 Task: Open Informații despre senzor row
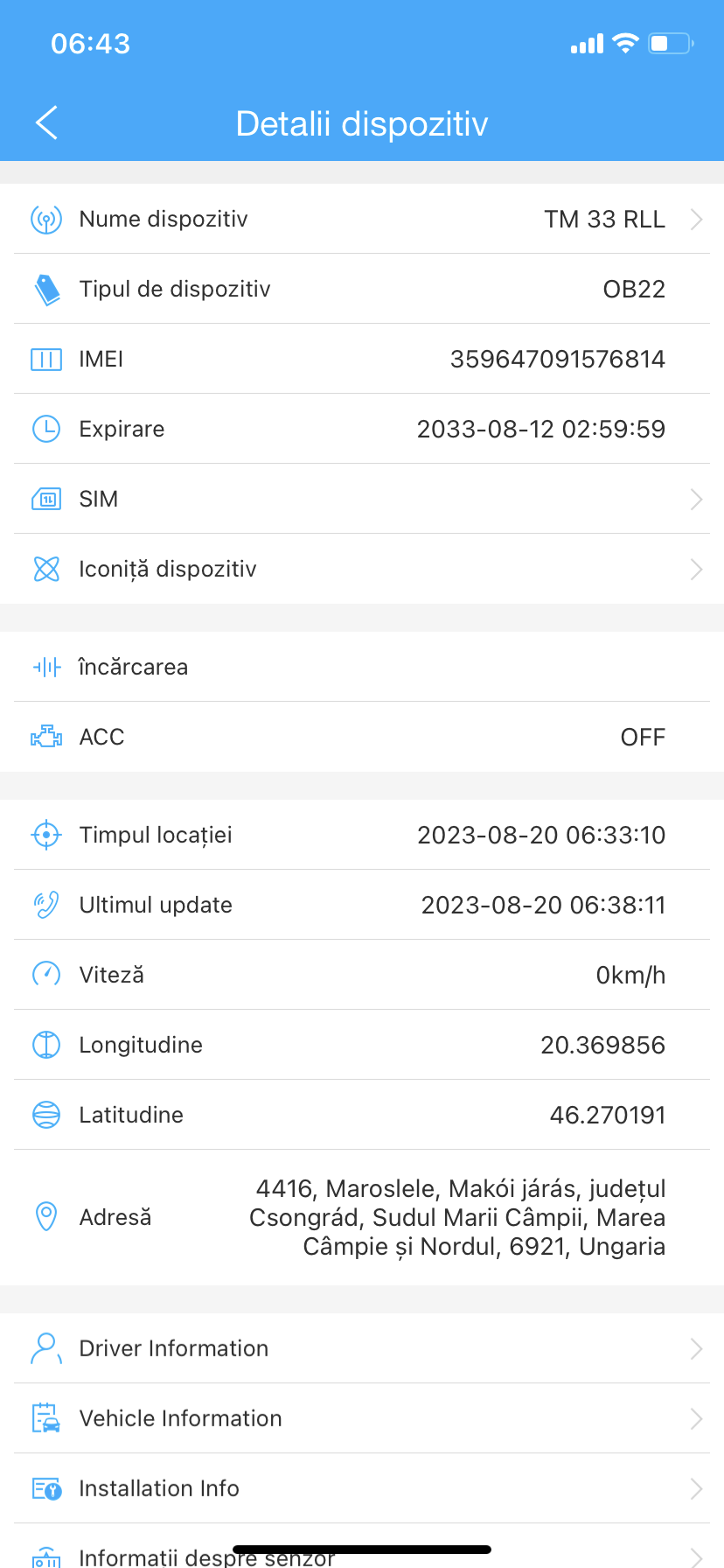(362, 1555)
